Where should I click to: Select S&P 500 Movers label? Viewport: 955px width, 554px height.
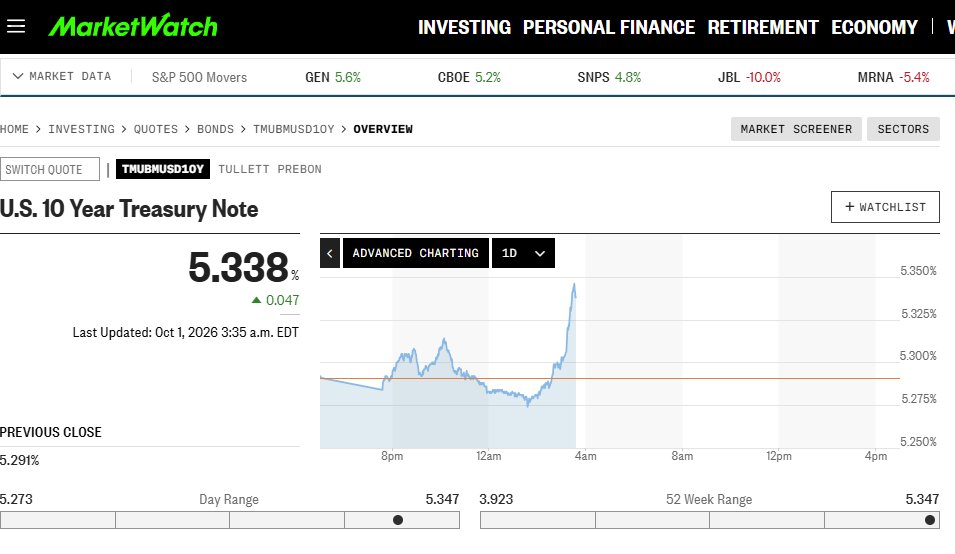199,77
